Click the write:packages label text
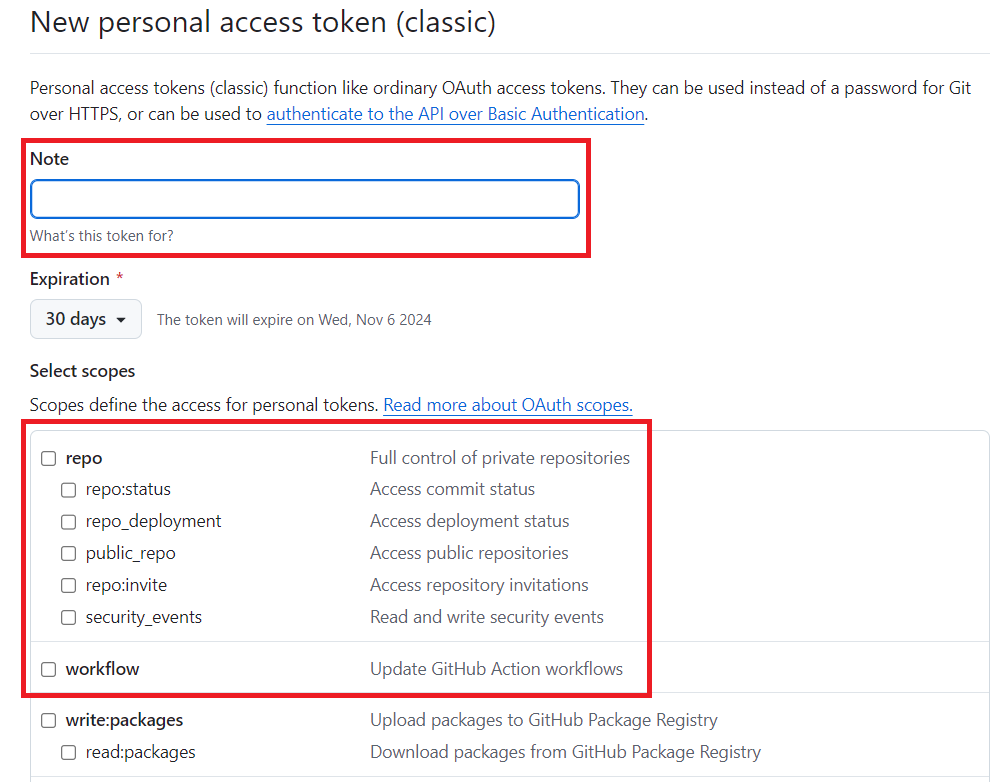996x782 pixels. coord(124,720)
